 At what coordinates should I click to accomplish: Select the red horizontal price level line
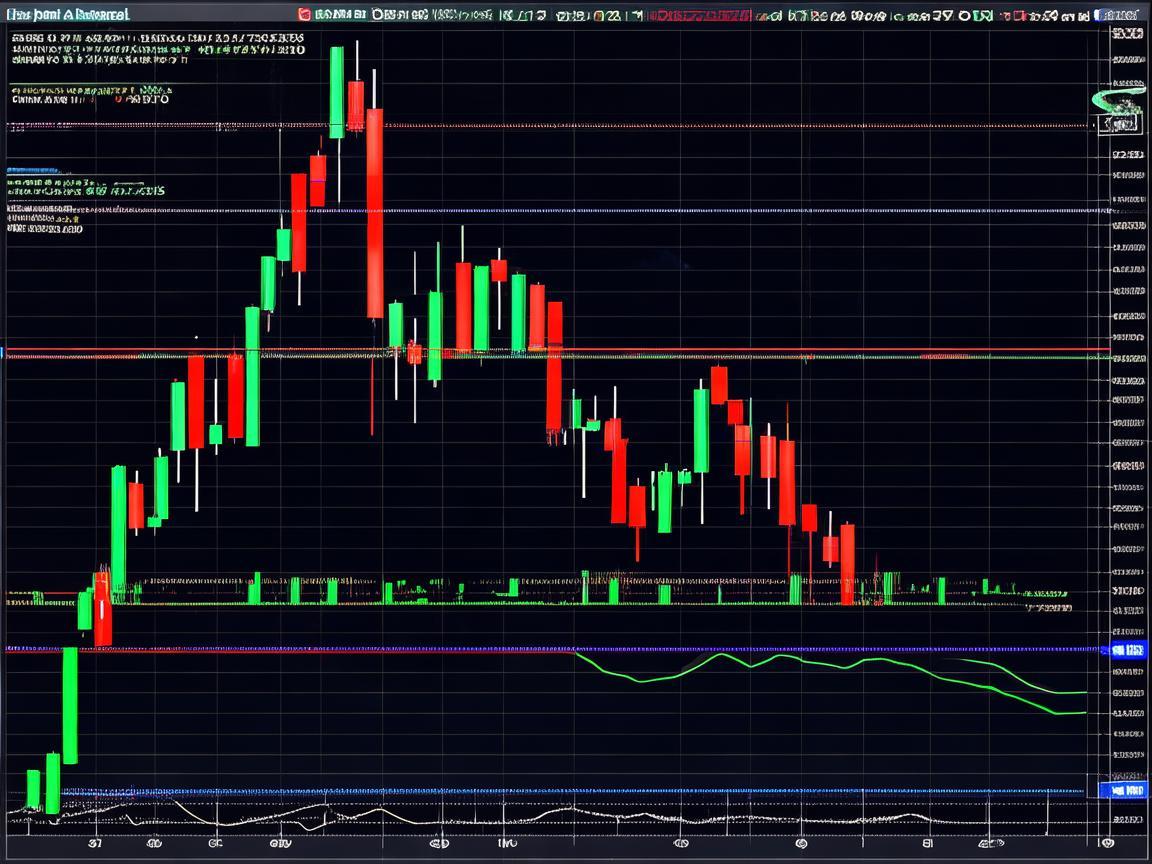(700, 350)
